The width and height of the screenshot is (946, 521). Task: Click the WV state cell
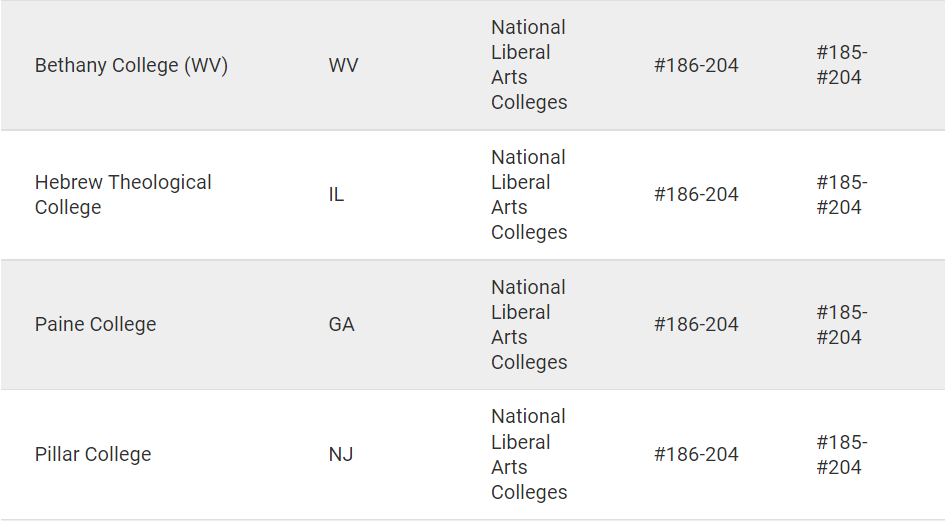343,65
